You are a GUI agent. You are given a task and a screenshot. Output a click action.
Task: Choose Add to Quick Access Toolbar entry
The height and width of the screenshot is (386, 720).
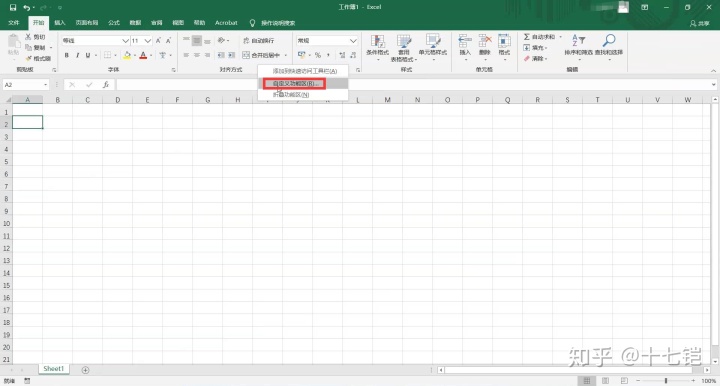coord(303,71)
